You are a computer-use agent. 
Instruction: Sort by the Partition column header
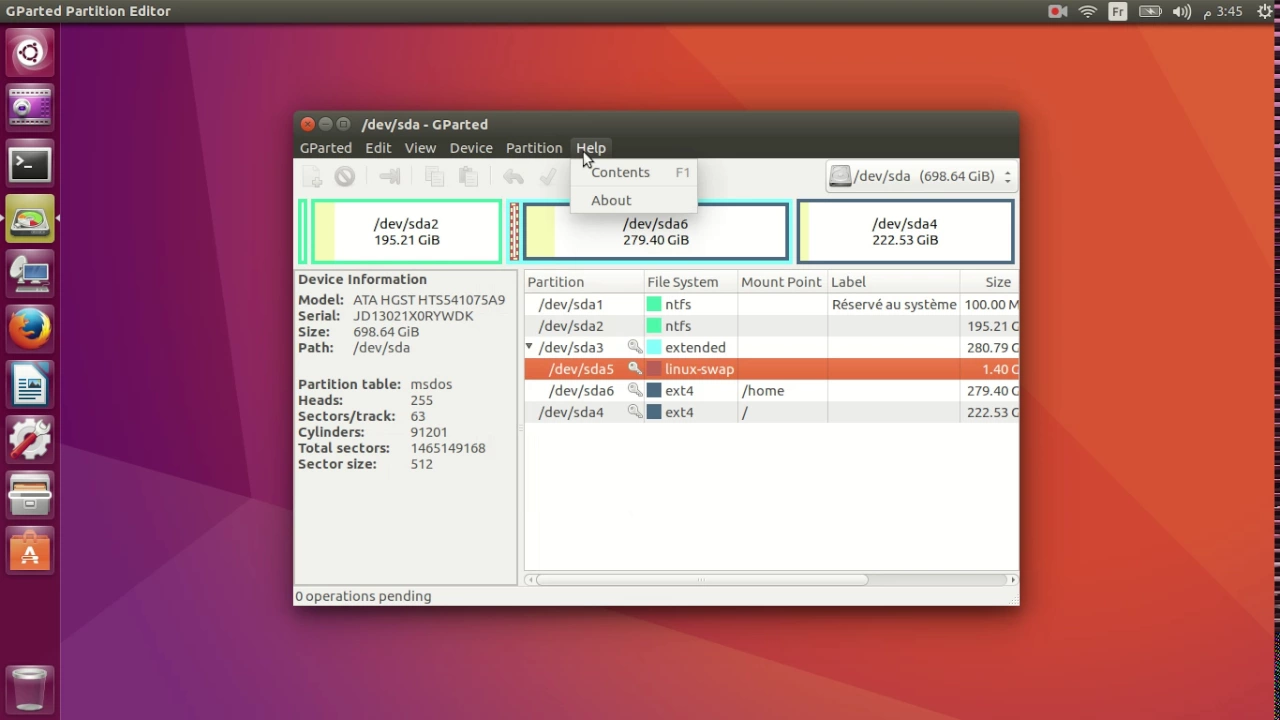(584, 282)
